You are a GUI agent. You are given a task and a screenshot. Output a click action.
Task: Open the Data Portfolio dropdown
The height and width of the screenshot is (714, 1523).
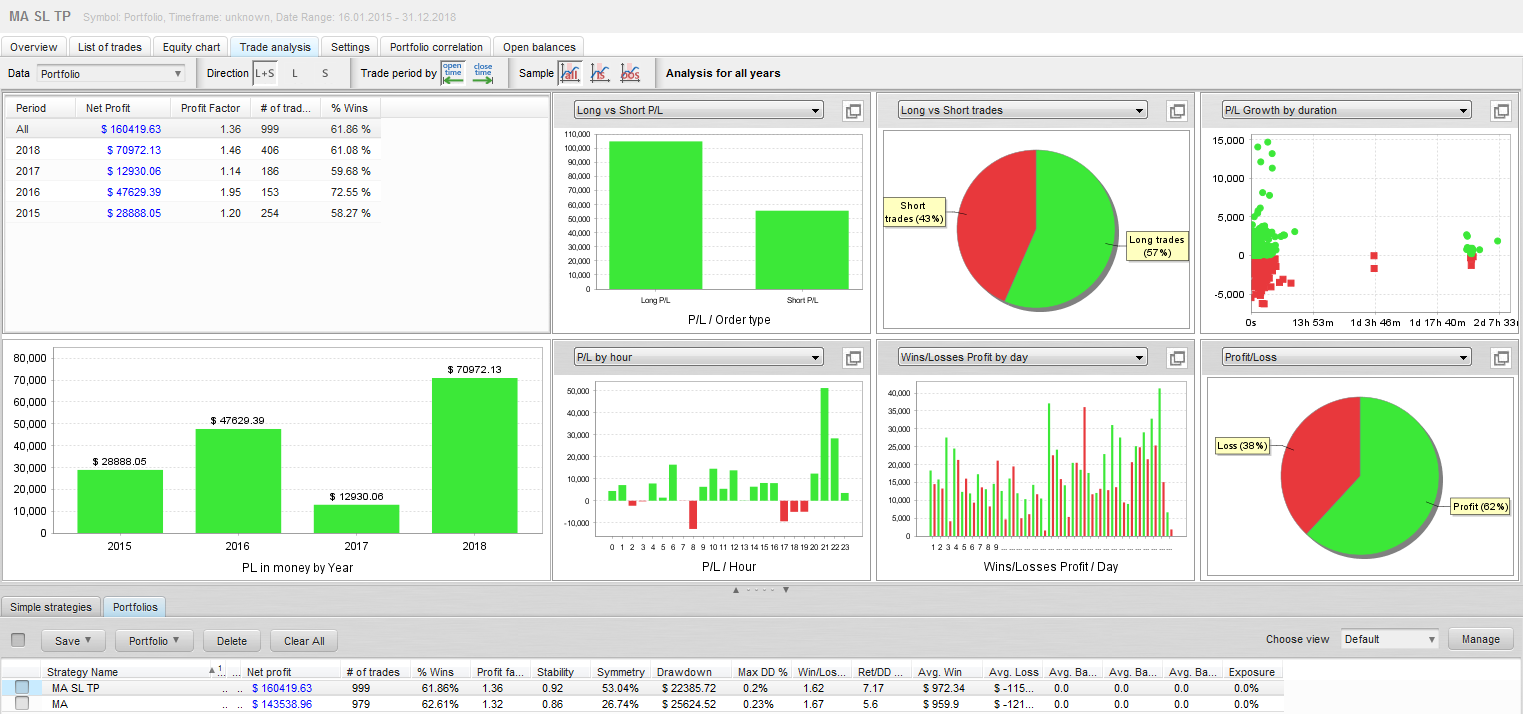point(111,73)
